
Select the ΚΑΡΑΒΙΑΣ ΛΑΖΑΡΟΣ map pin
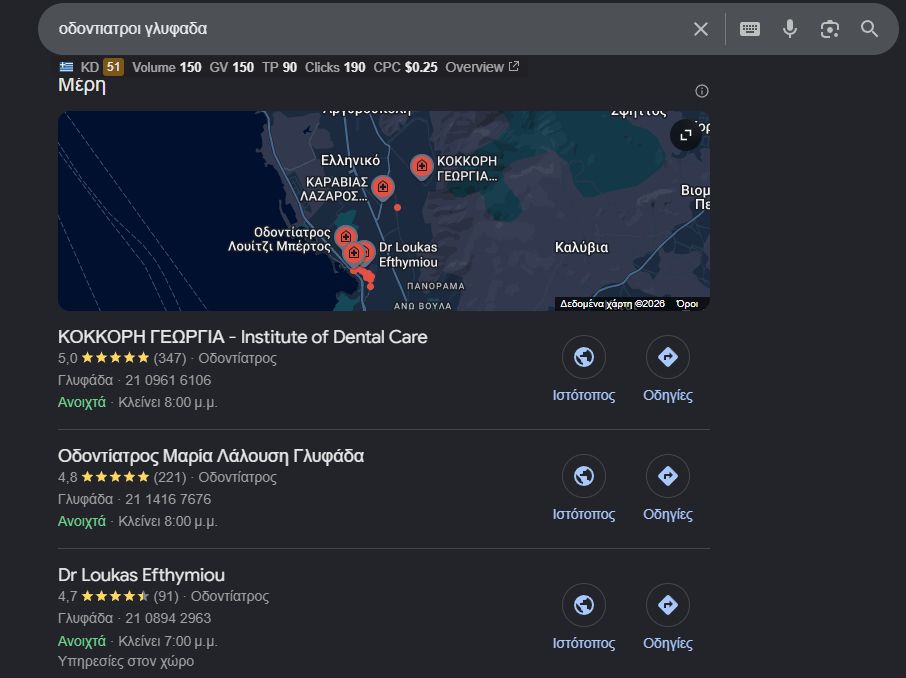click(x=383, y=188)
